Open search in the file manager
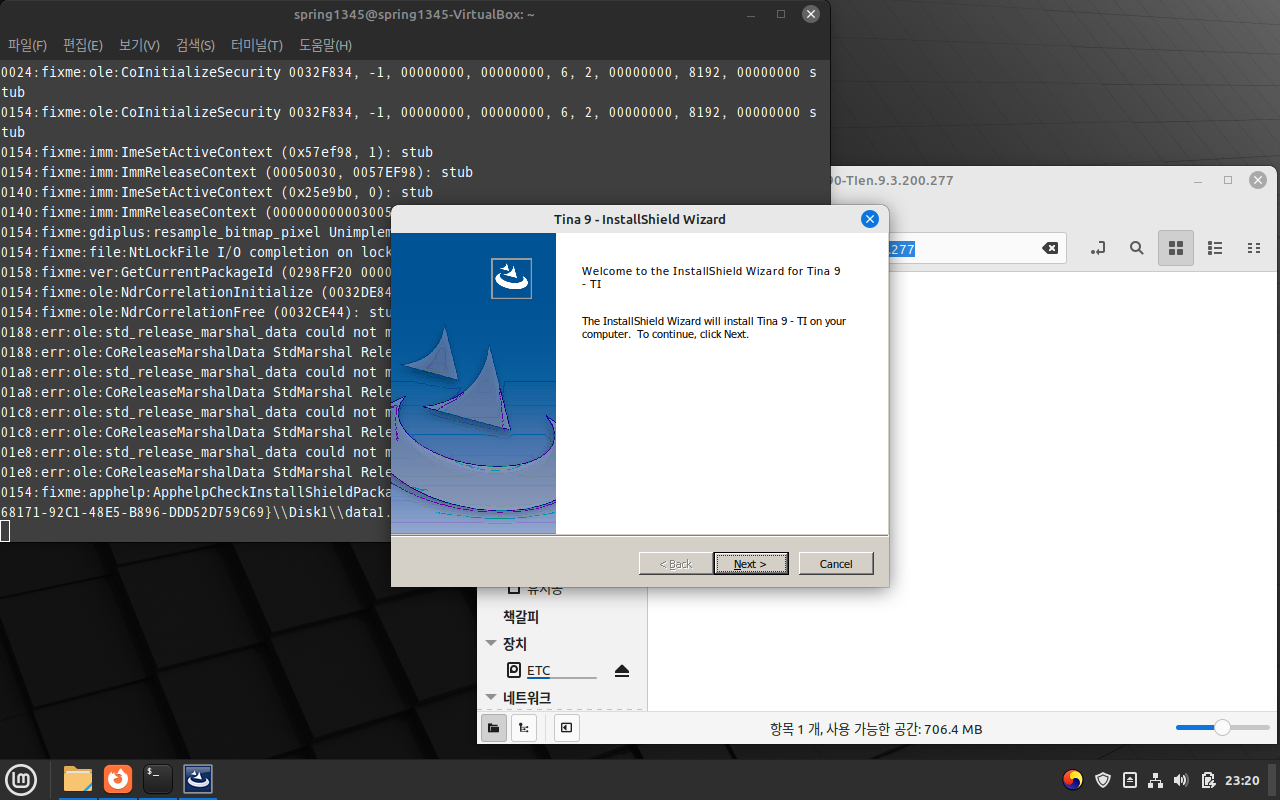The height and width of the screenshot is (800, 1280). tap(1137, 248)
